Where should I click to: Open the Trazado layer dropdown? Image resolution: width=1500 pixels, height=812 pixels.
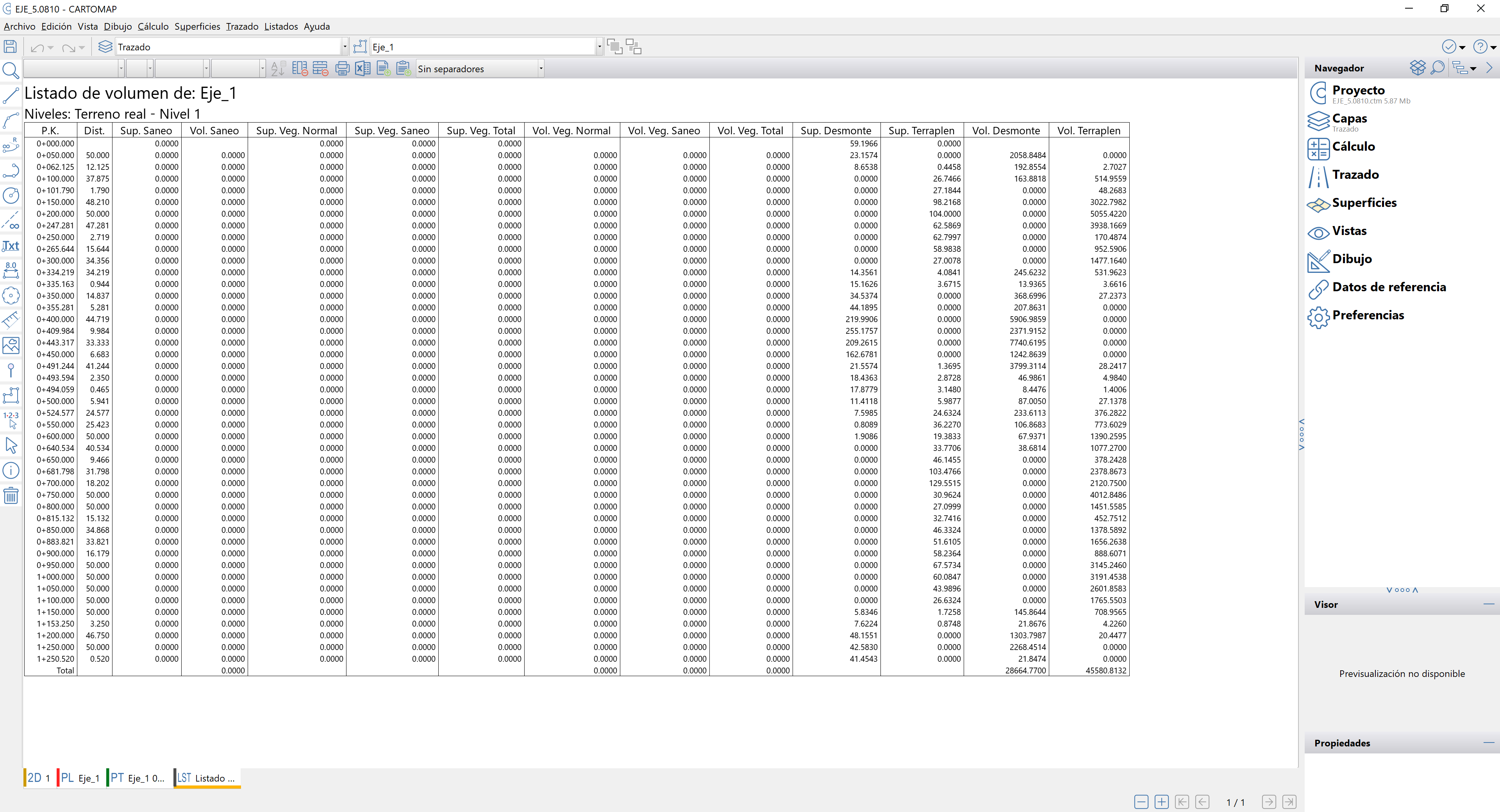coord(345,47)
